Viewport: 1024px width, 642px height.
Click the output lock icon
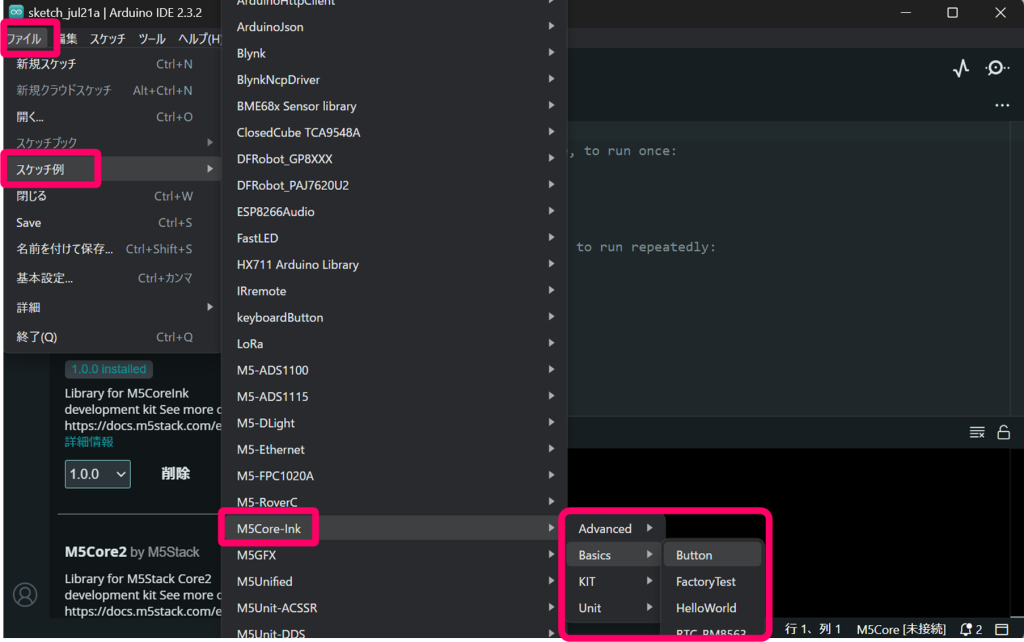click(1004, 432)
